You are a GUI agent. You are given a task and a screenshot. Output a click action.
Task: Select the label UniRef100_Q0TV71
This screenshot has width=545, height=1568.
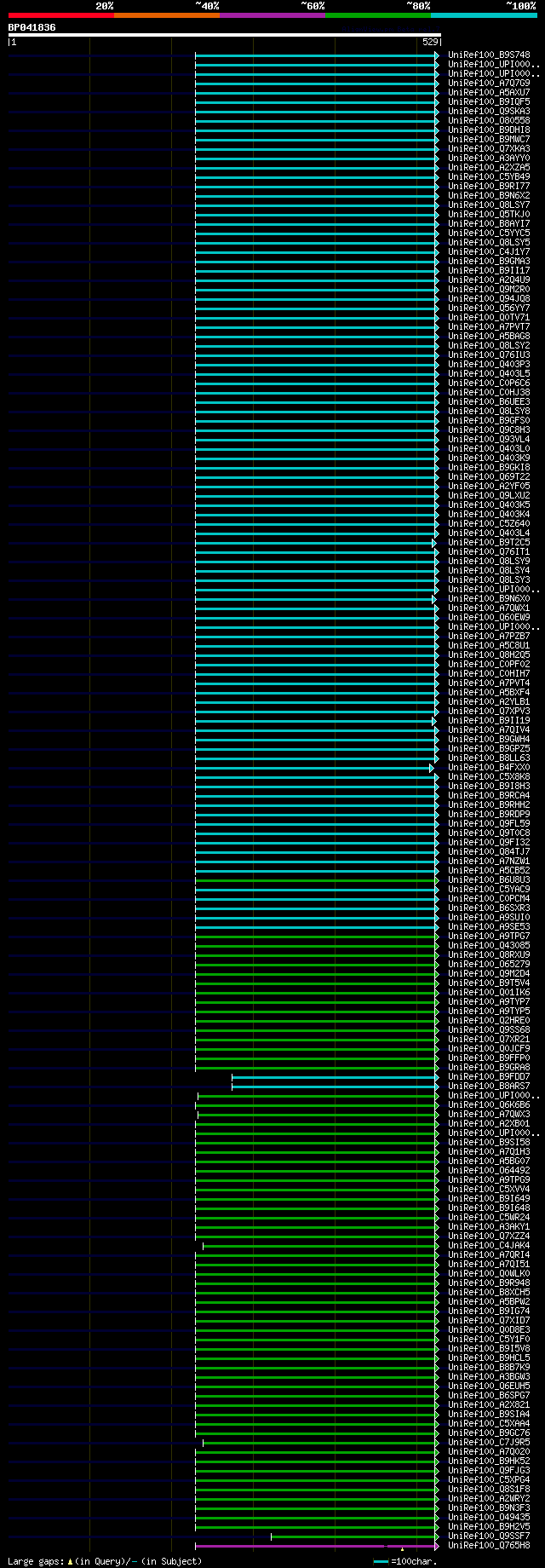tap(489, 318)
